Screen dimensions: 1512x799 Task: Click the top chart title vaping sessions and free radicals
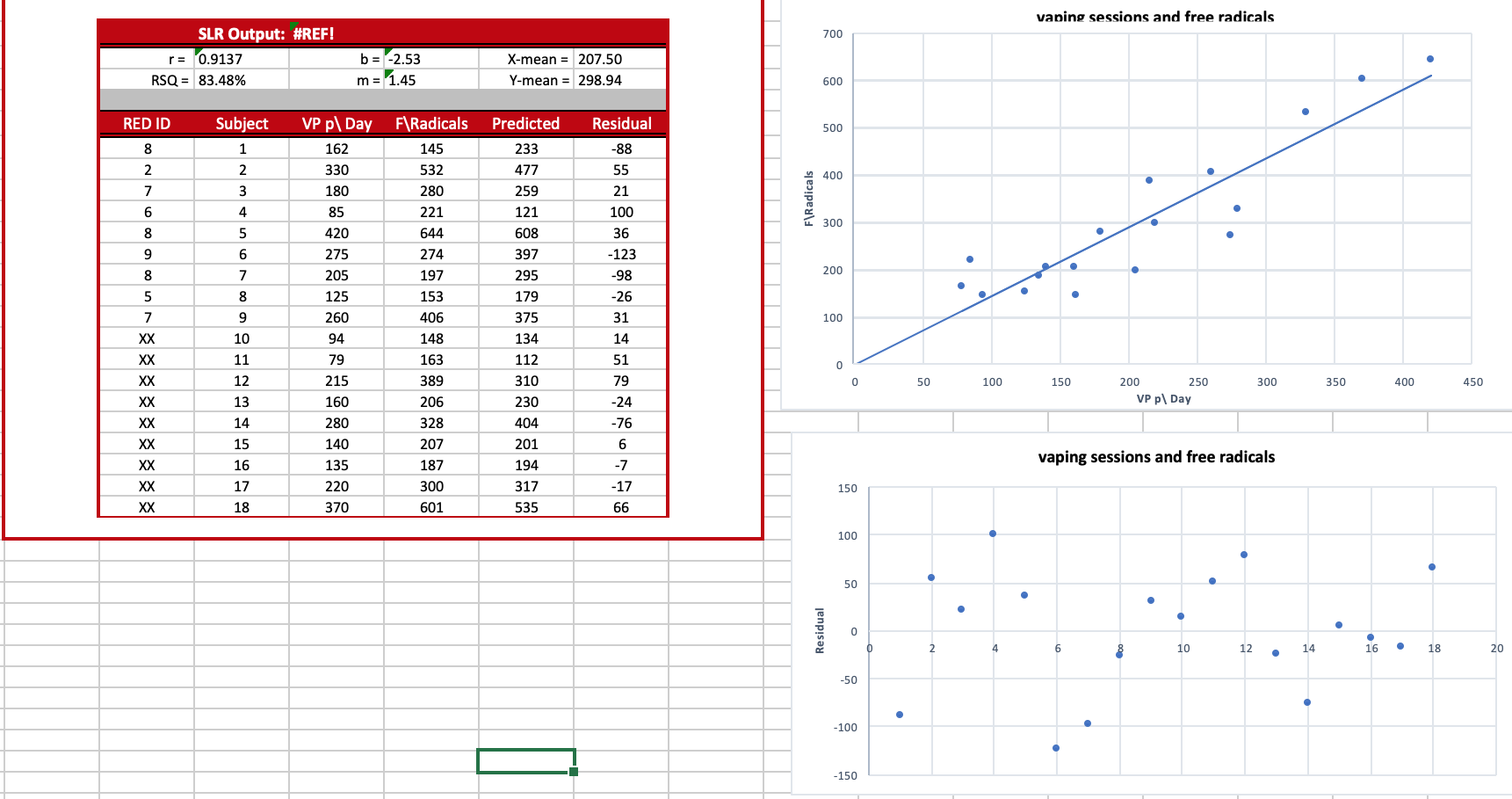click(1155, 17)
